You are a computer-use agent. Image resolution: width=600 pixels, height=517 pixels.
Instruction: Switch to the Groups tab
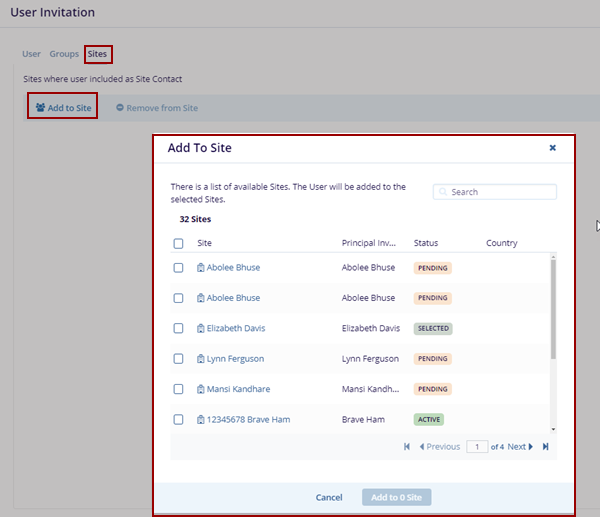[x=64, y=54]
